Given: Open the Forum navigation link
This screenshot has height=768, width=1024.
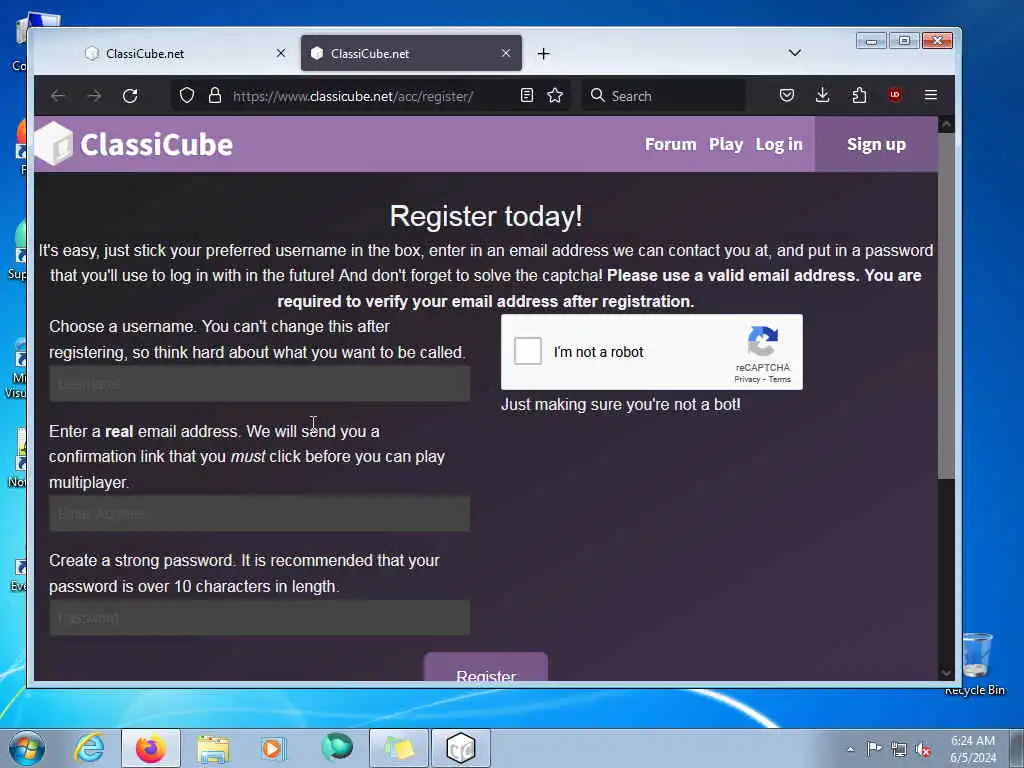Looking at the screenshot, I should tap(671, 144).
